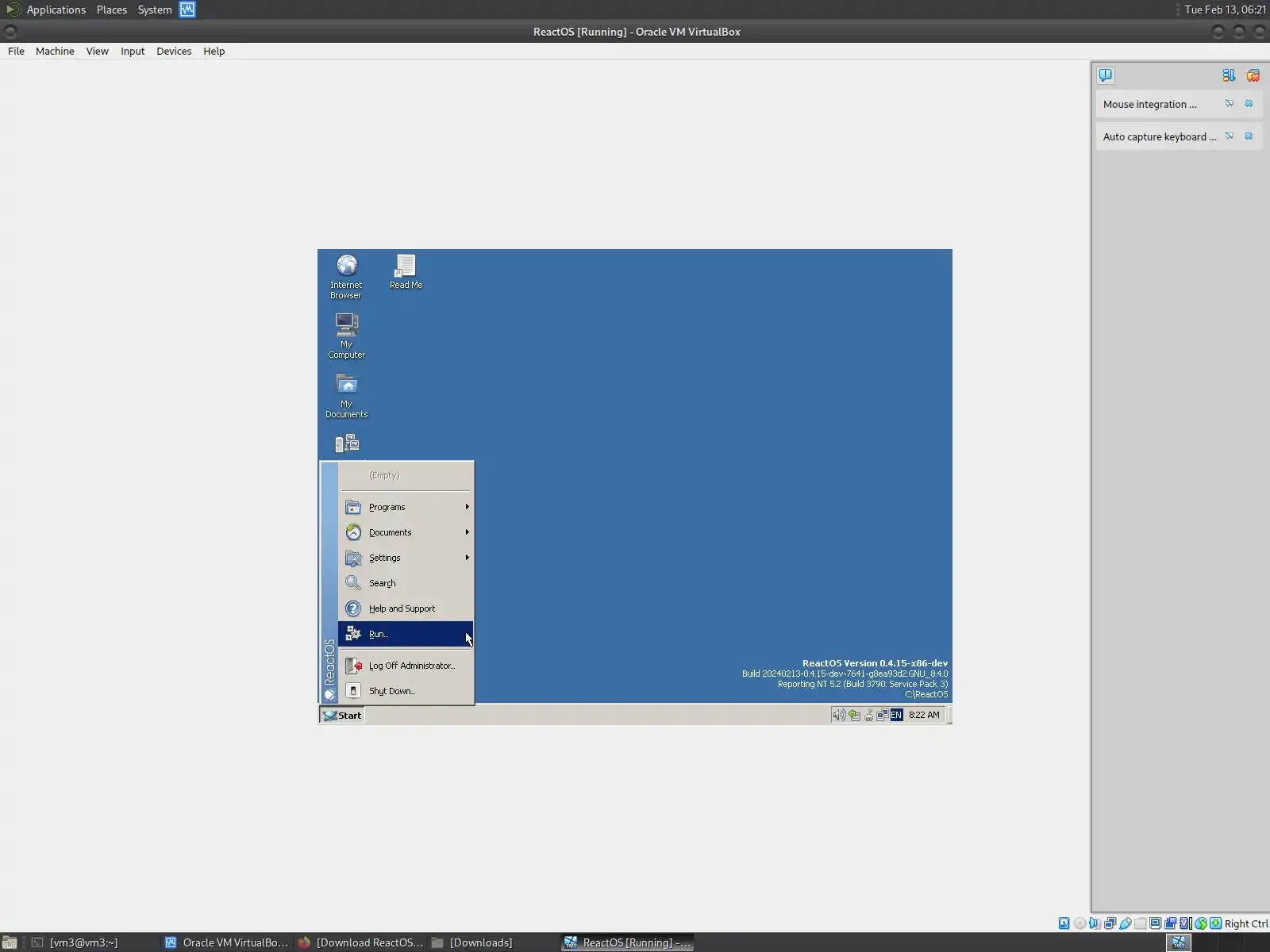Open the VirtualBox File menu
The height and width of the screenshot is (952, 1270).
pos(16,51)
